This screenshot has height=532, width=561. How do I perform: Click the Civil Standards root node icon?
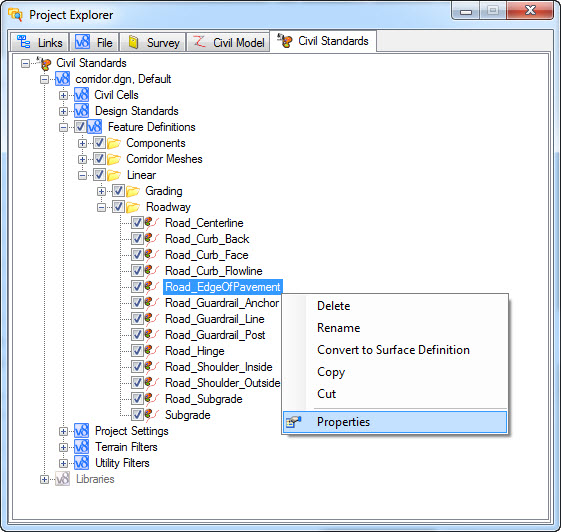tap(44, 63)
